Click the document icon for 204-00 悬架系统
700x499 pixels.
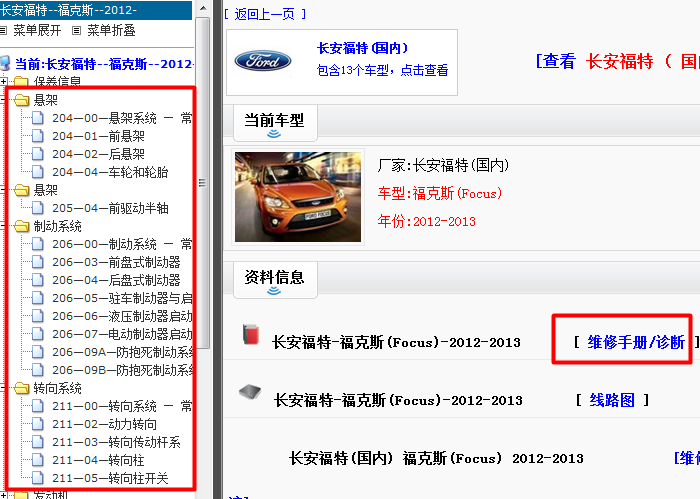click(38, 118)
